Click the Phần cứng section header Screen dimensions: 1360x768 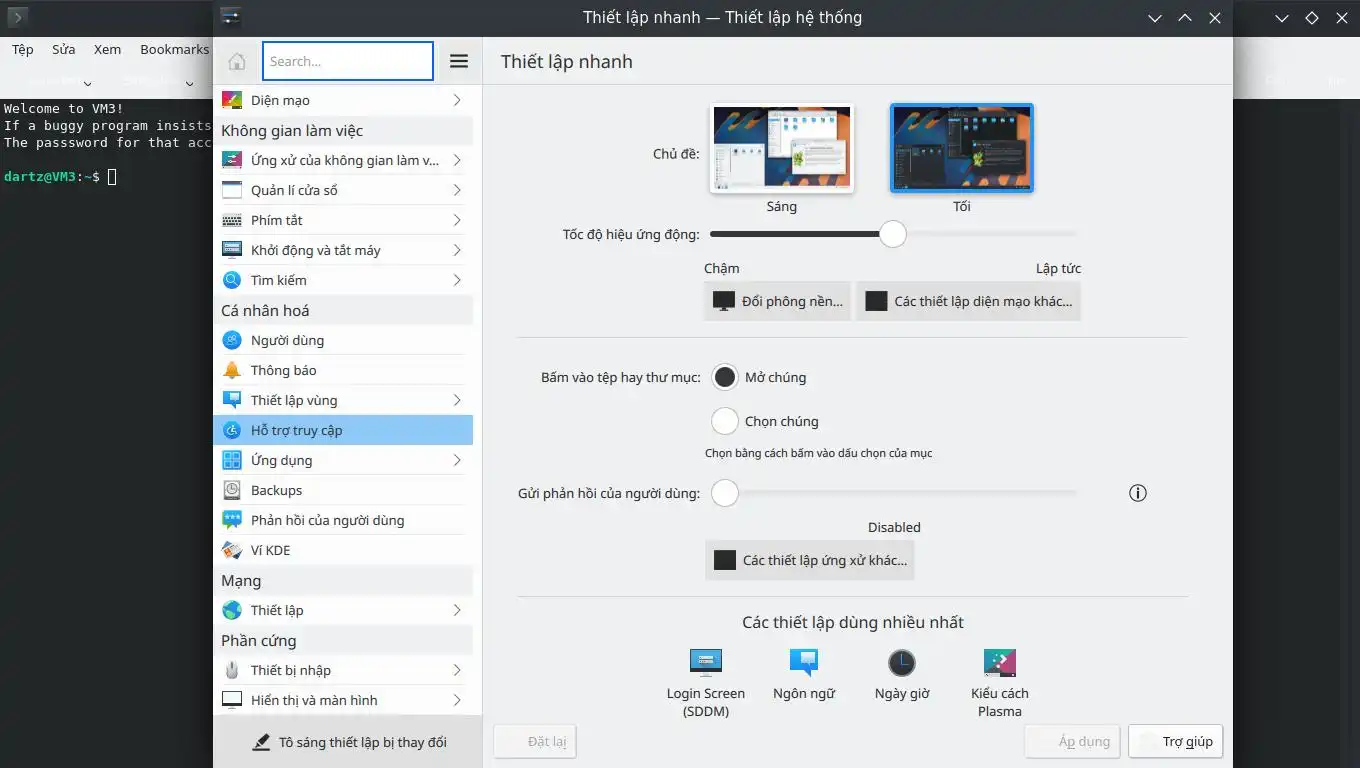coord(258,641)
